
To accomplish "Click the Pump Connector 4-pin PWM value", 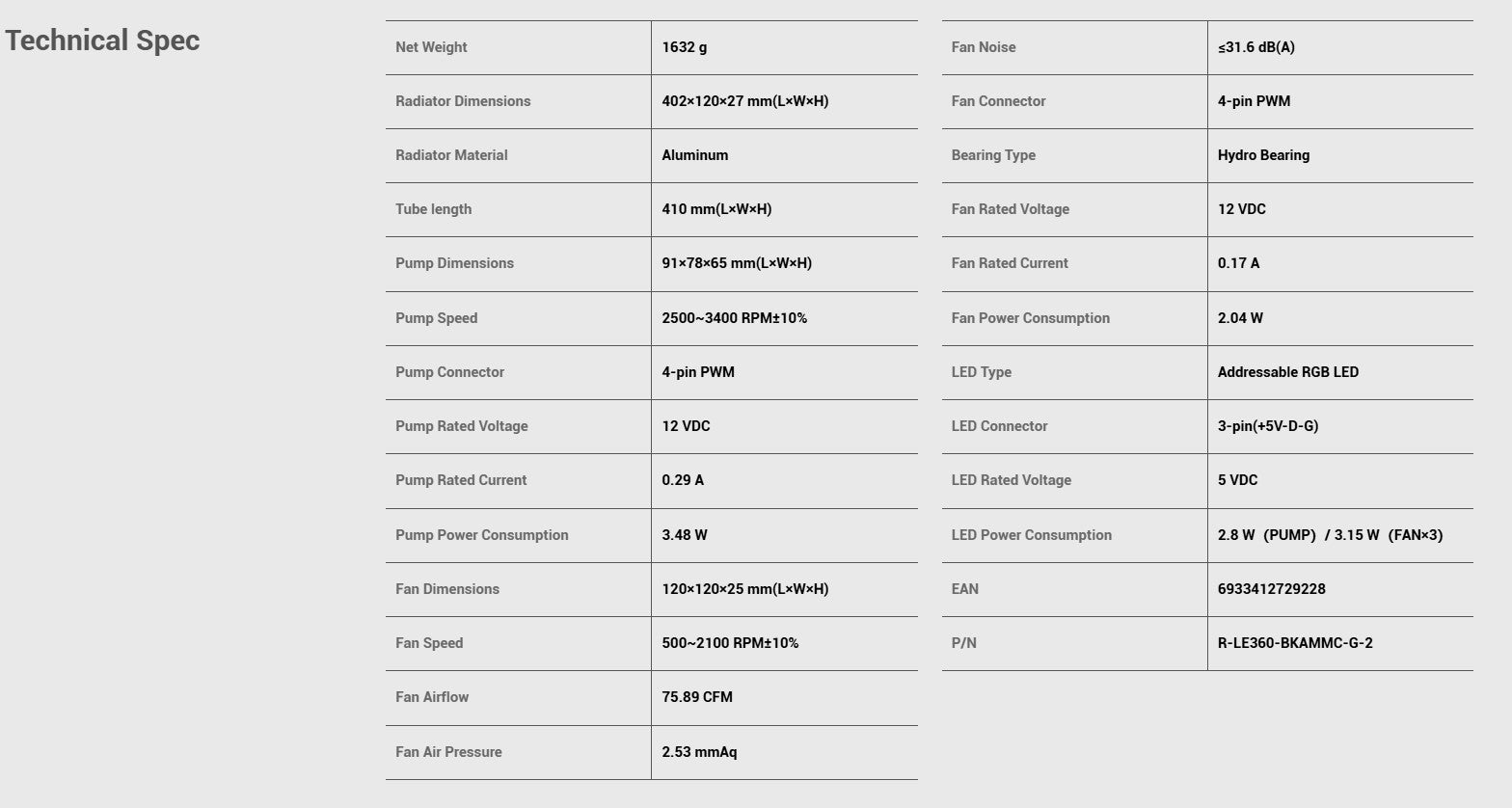I will coord(698,372).
